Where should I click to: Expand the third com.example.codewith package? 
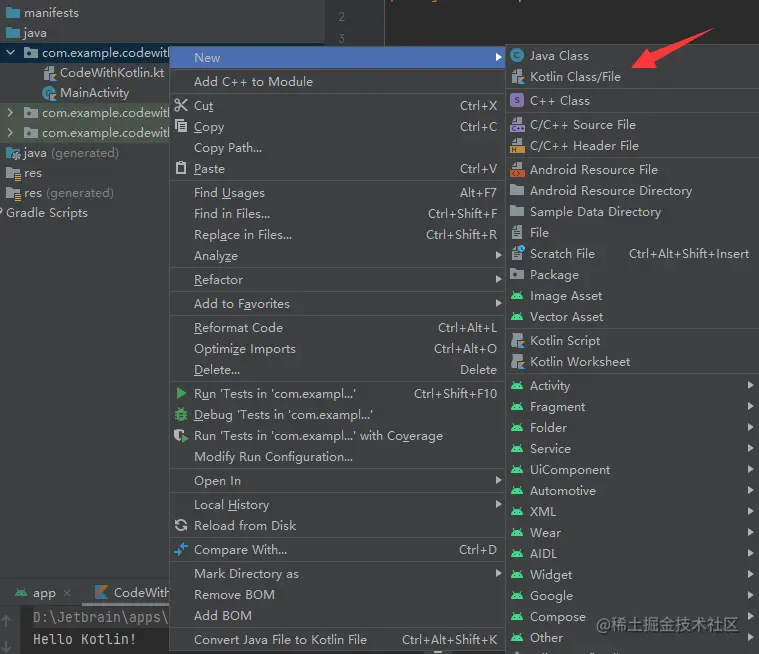10,132
